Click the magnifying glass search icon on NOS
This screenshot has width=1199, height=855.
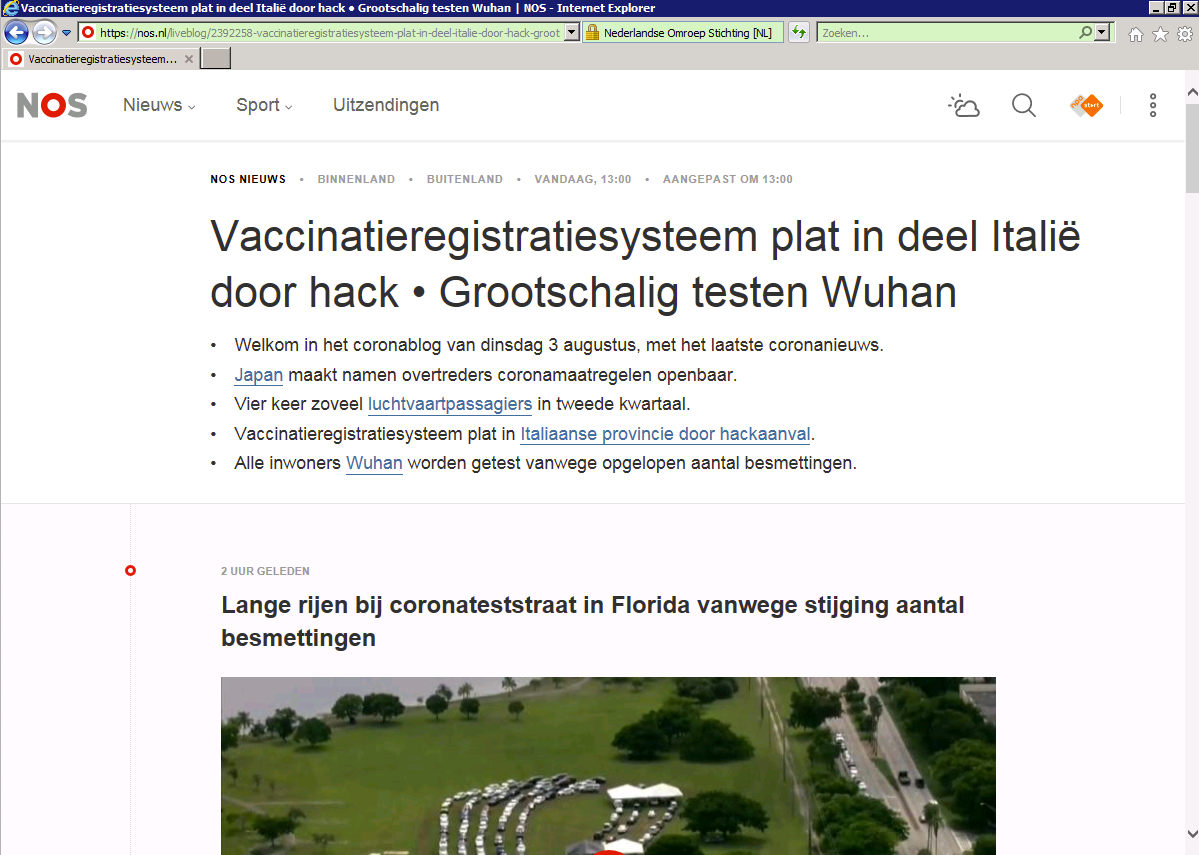[1023, 105]
